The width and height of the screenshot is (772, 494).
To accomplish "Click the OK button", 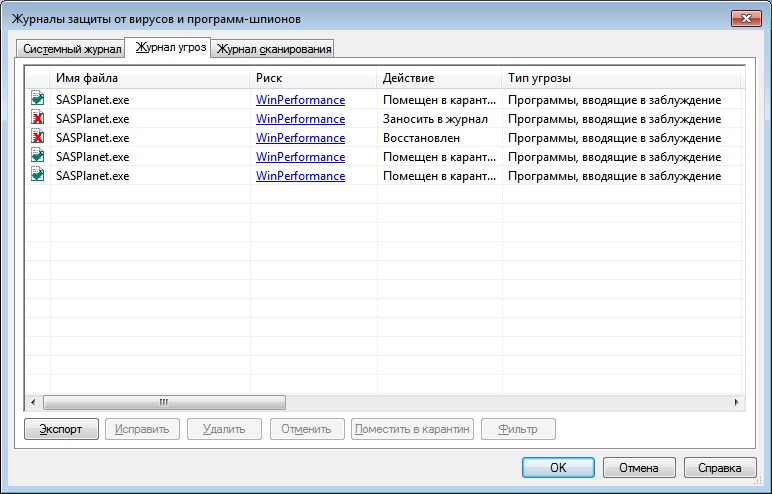I will pos(558,467).
